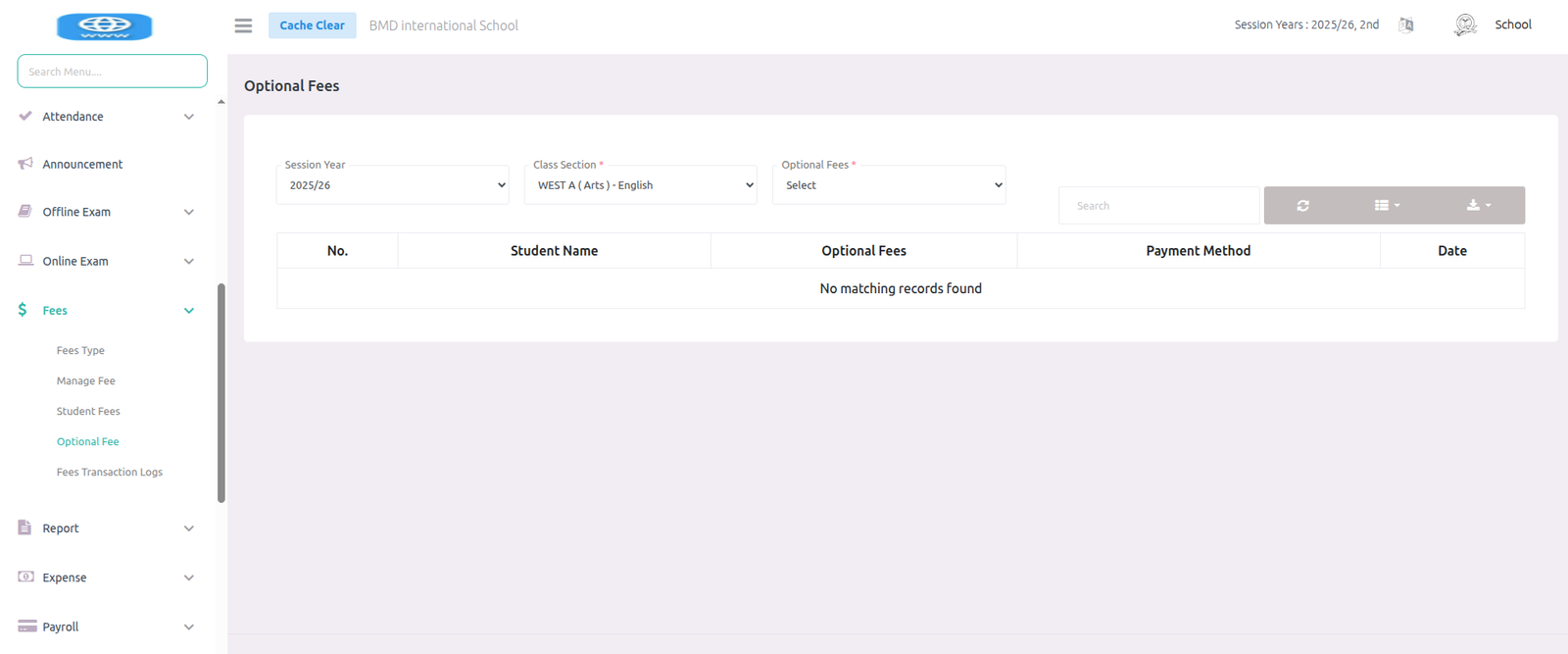Screen dimensions: 1568x654
Task: Go to Student Fees submenu item
Action: pos(88,412)
